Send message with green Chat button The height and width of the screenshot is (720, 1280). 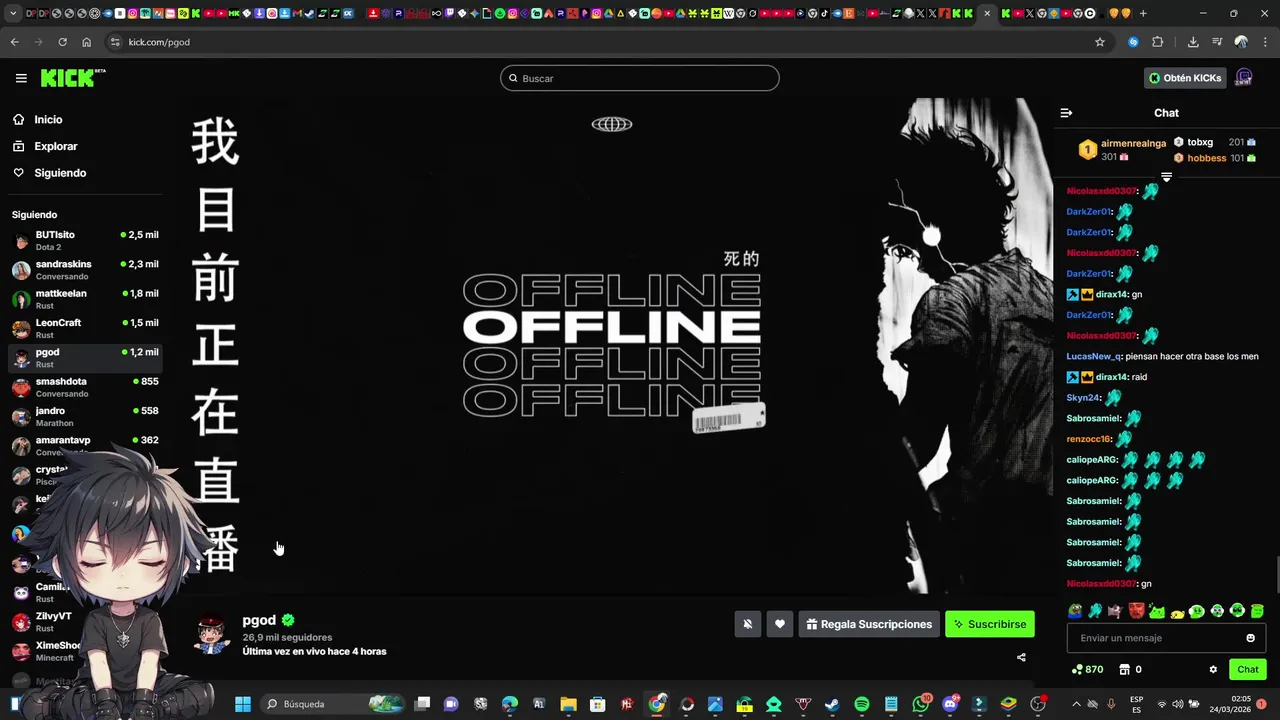coord(1248,669)
